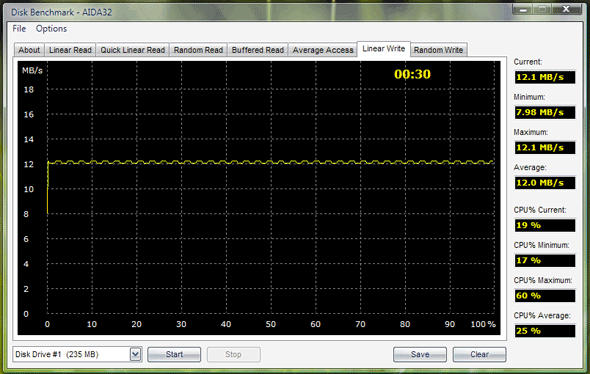Switch to the Quick Linear Read tab
590x374 pixels.
point(132,50)
